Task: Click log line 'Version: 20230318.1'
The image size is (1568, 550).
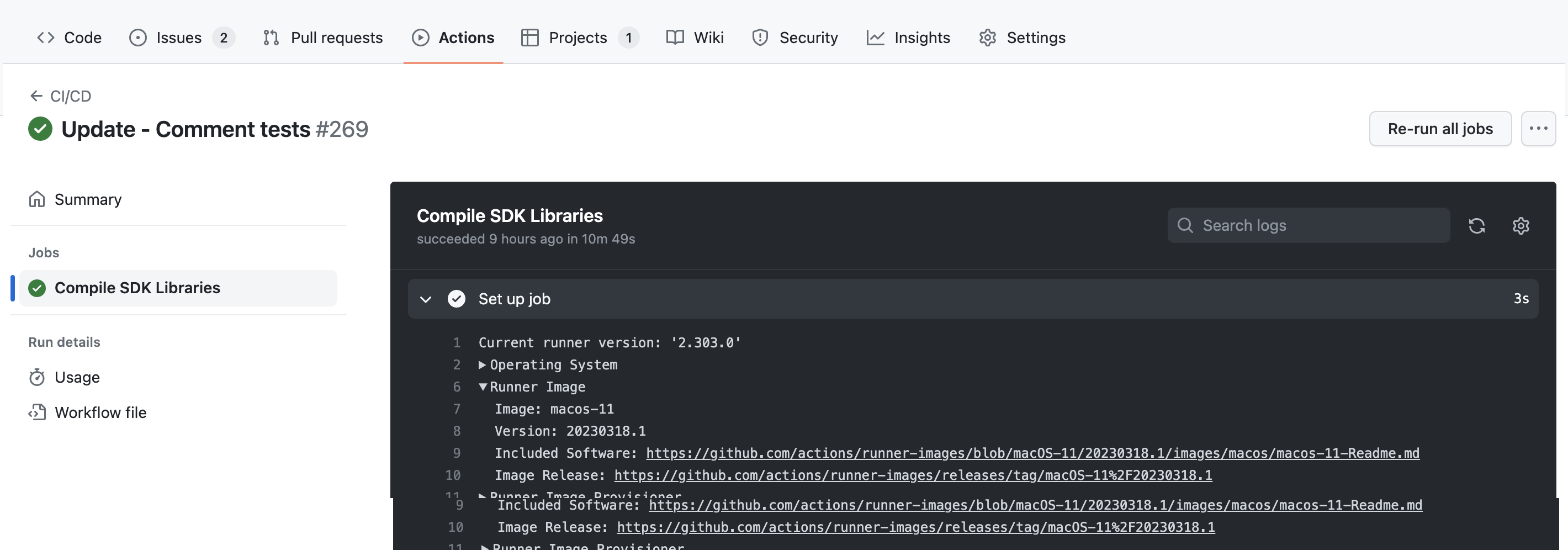Action: (x=570, y=431)
